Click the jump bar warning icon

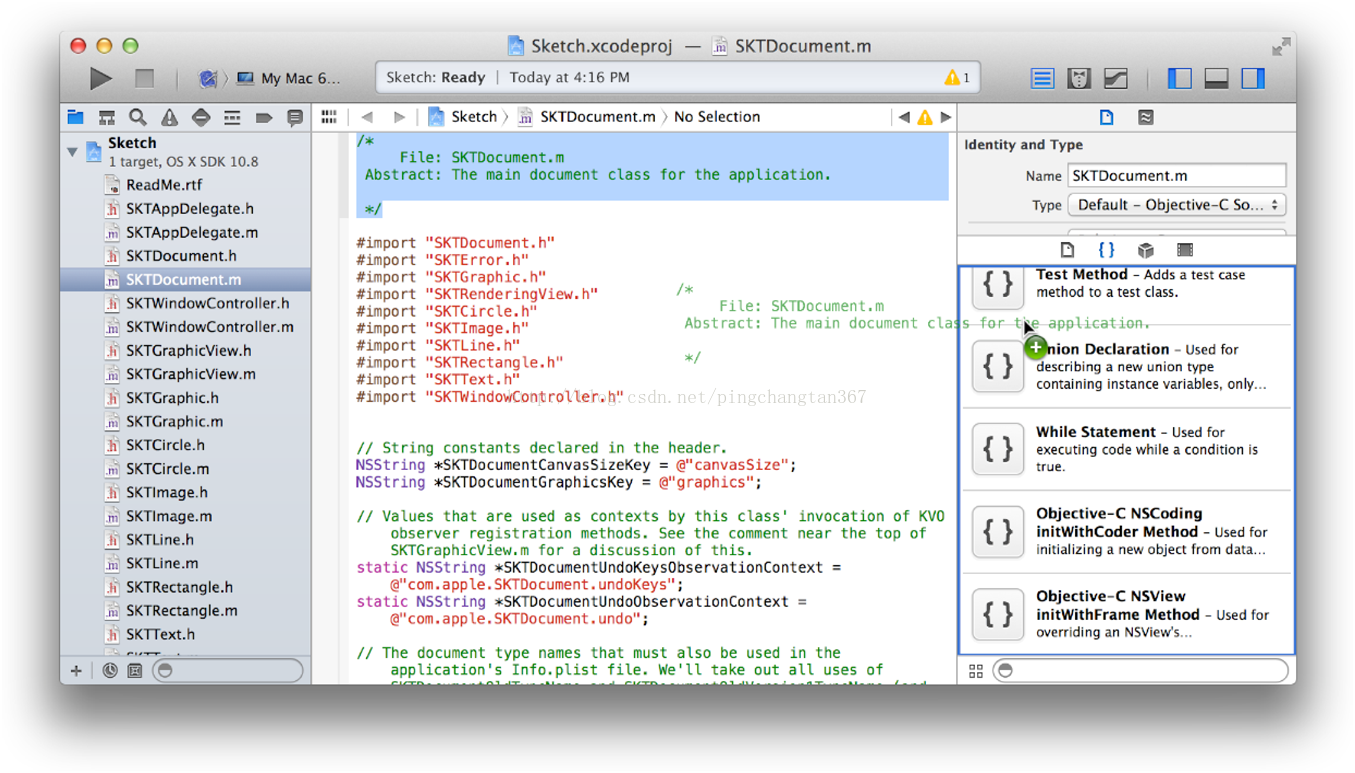click(x=925, y=117)
